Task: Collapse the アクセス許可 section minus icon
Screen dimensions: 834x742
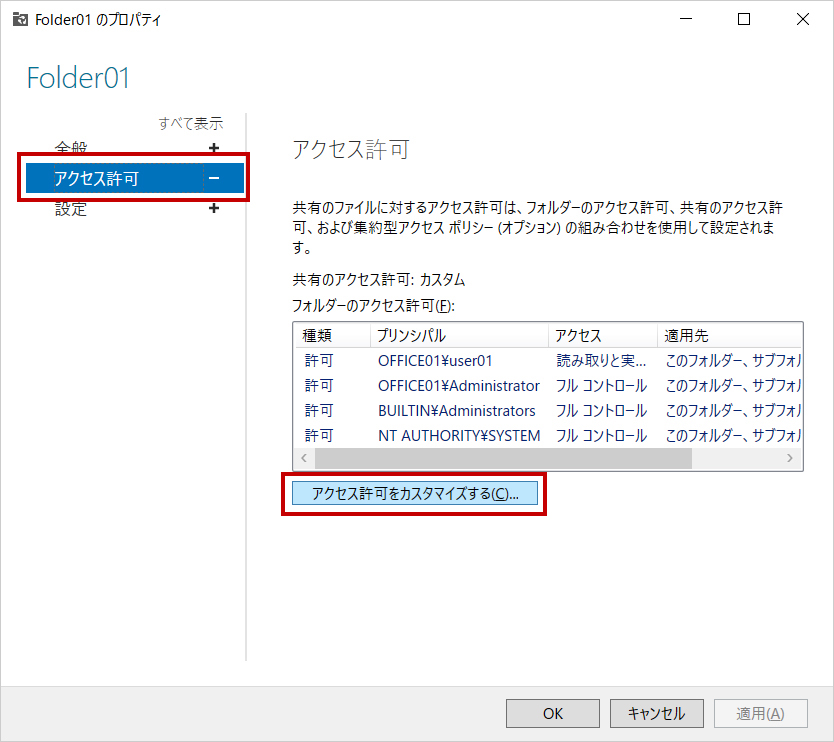Action: 213,179
